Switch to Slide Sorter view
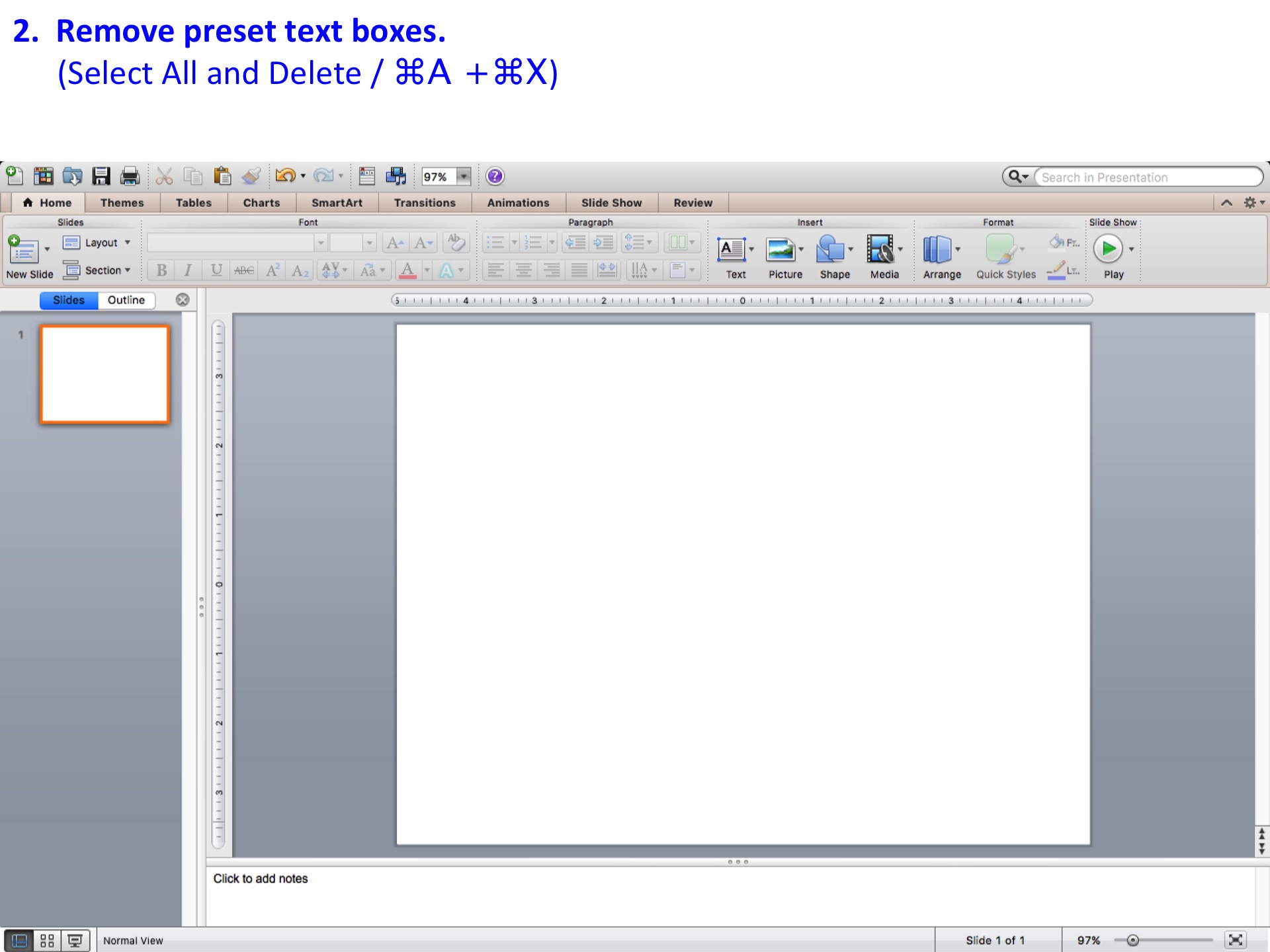1270x952 pixels. pos(47,939)
